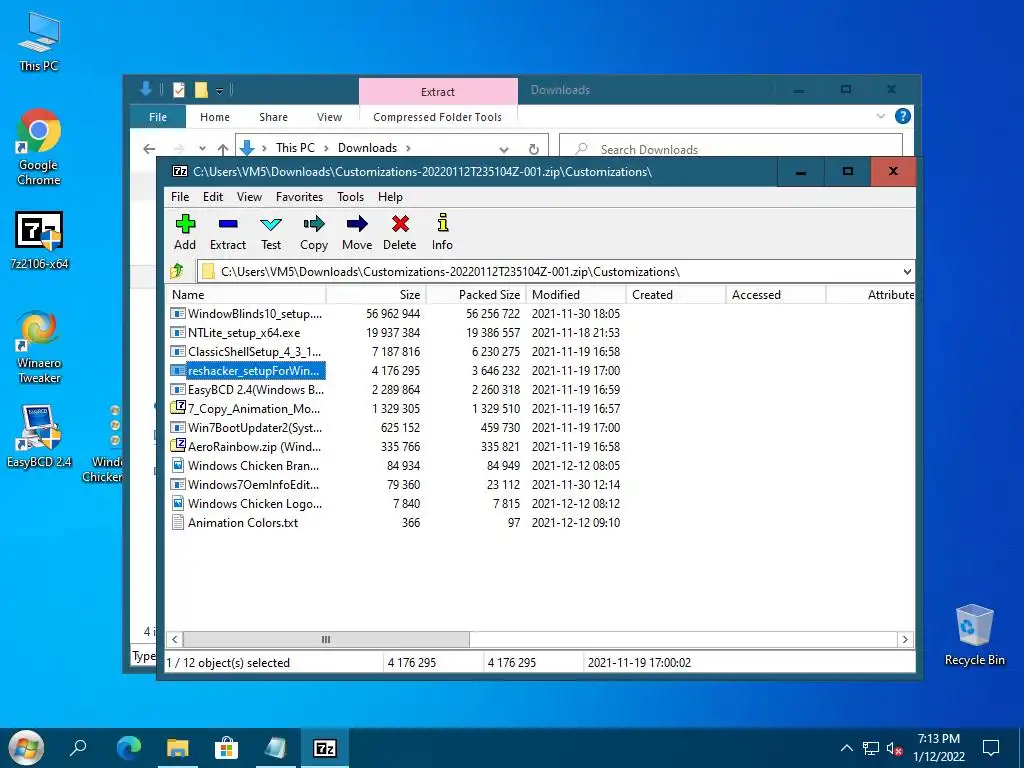Open the Start menu orb
The image size is (1024, 768).
26,748
